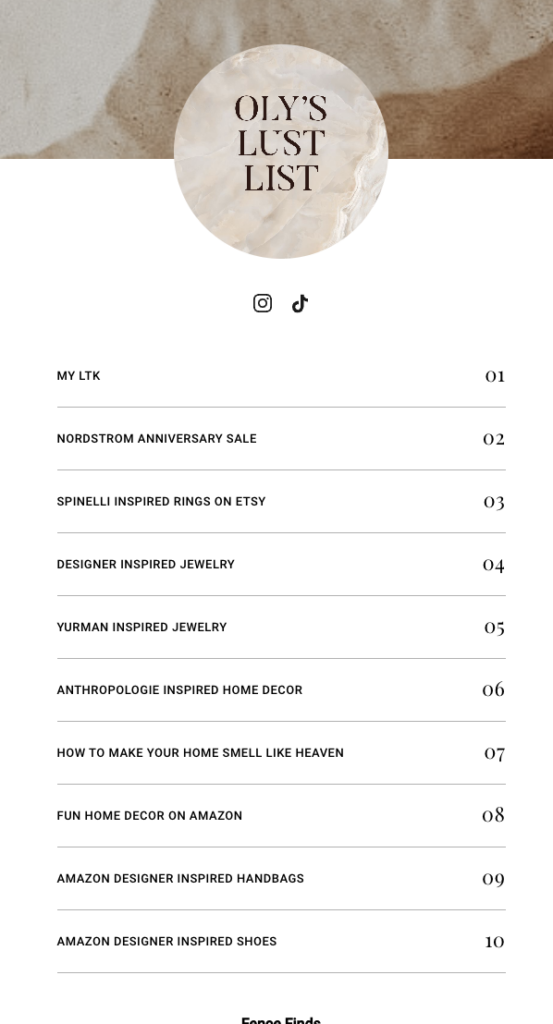The height and width of the screenshot is (1024, 553).
Task: Click the Oly's Lust List round logo
Action: pyautogui.click(x=281, y=152)
